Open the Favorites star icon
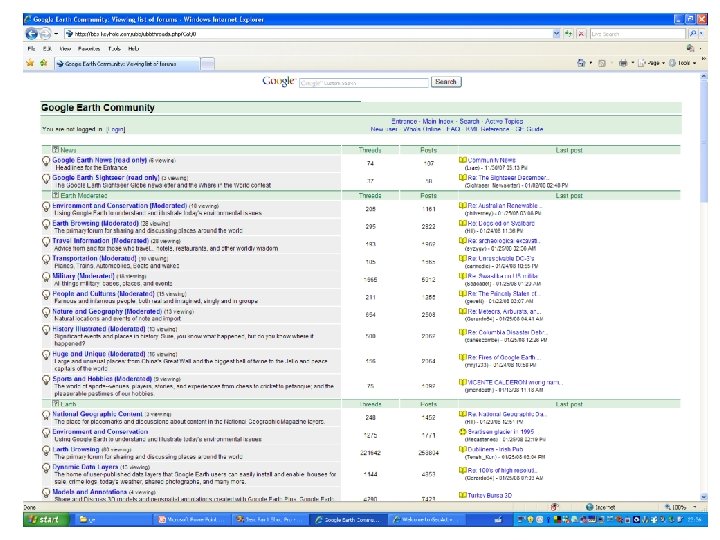 [x=30, y=63]
